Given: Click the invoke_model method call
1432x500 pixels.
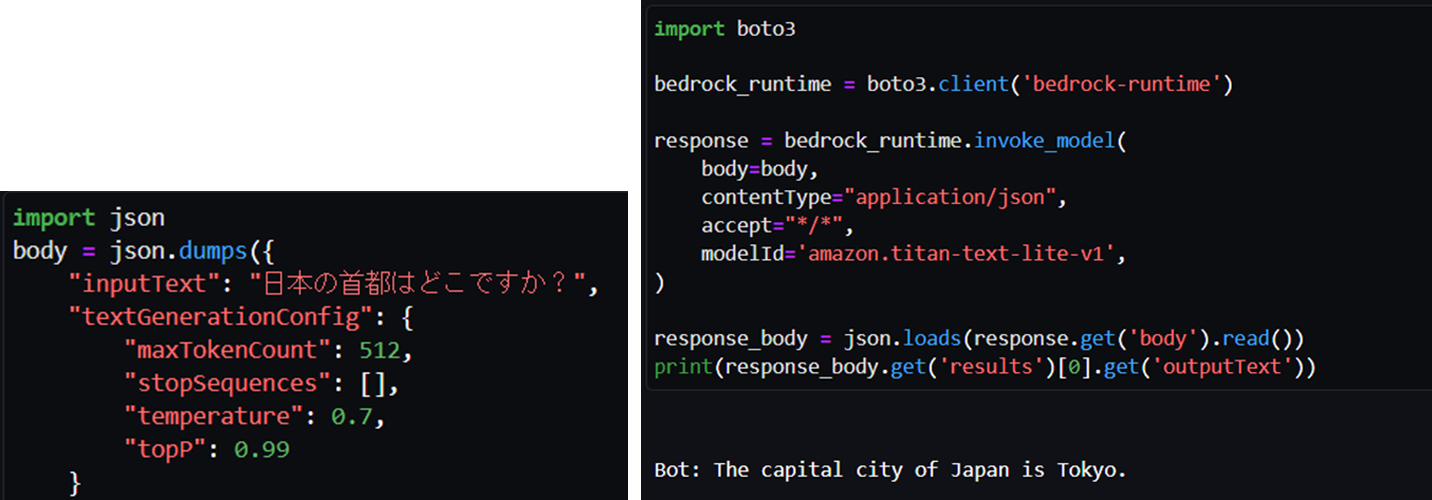Looking at the screenshot, I should pos(1044,141).
